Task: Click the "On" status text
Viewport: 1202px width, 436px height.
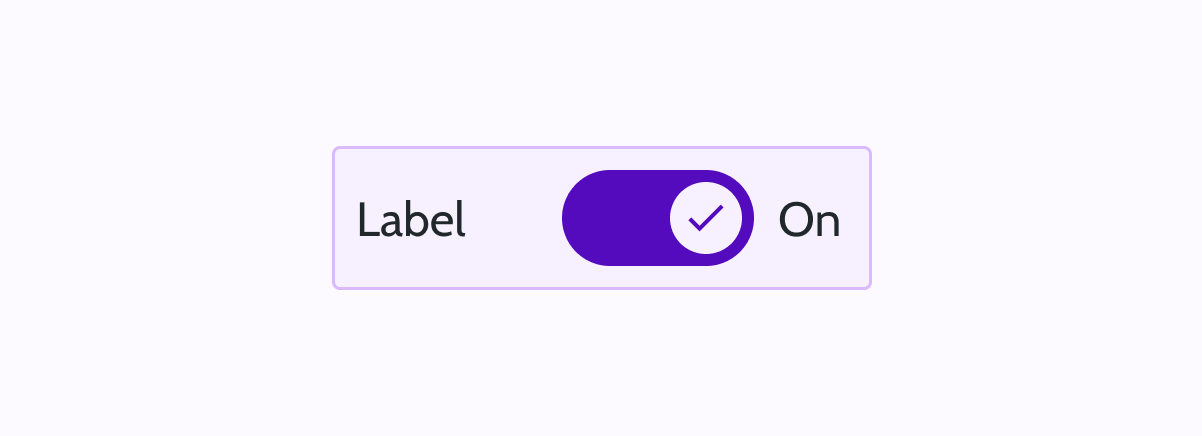Action: tap(809, 220)
